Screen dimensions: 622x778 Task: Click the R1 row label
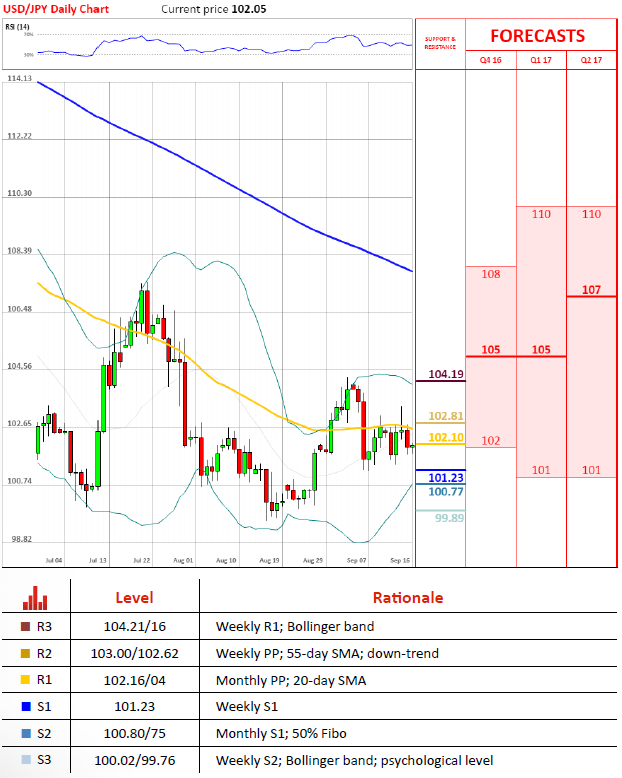coord(44,680)
